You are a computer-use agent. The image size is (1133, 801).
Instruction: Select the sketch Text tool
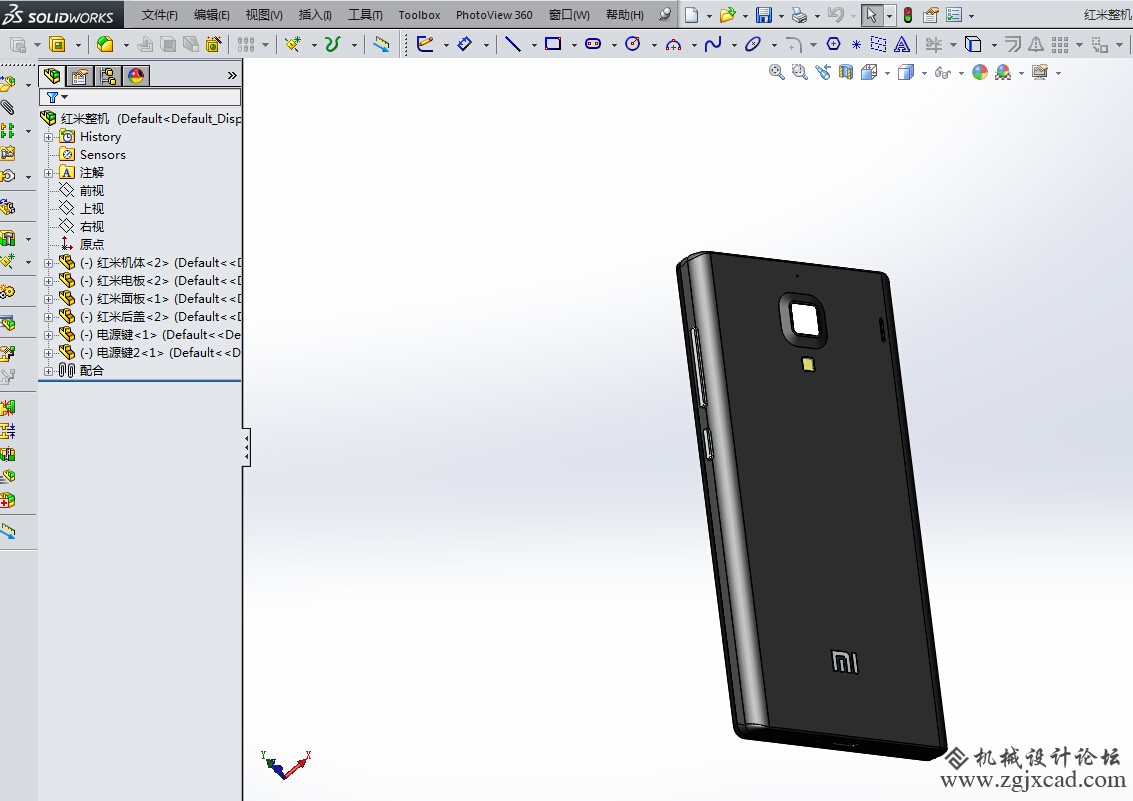pyautogui.click(x=902, y=45)
